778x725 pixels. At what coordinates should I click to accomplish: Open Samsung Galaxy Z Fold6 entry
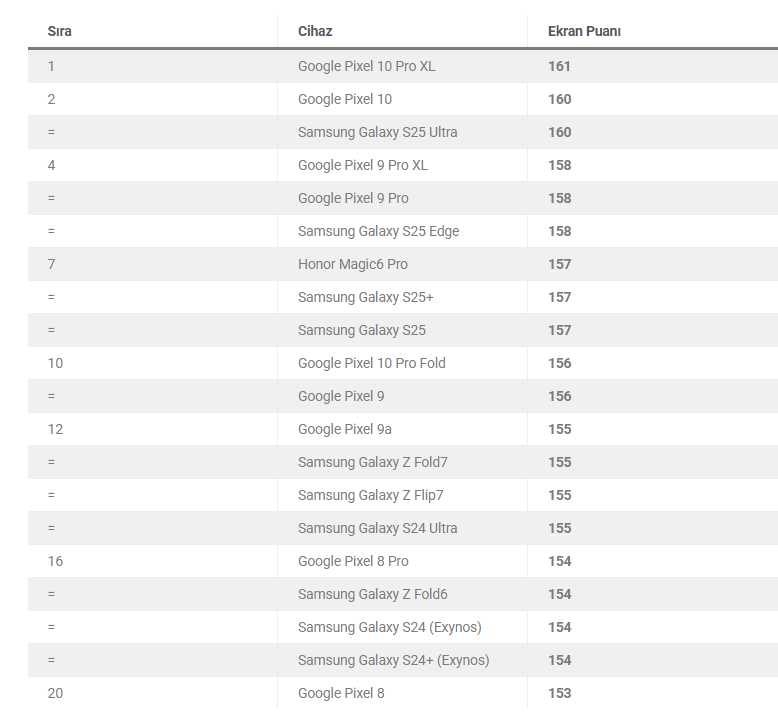[372, 594]
